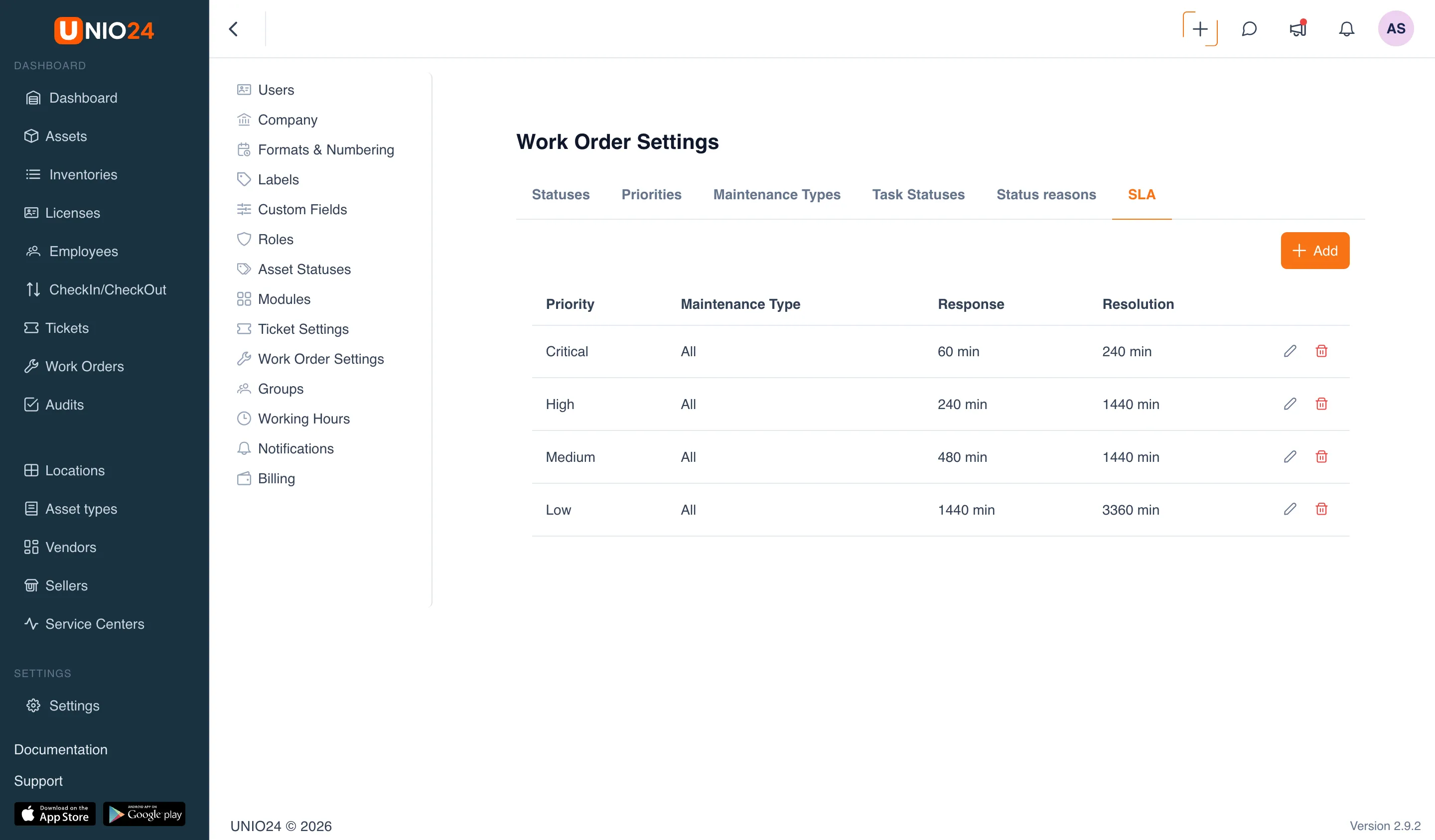Open Users settings section

(266, 90)
